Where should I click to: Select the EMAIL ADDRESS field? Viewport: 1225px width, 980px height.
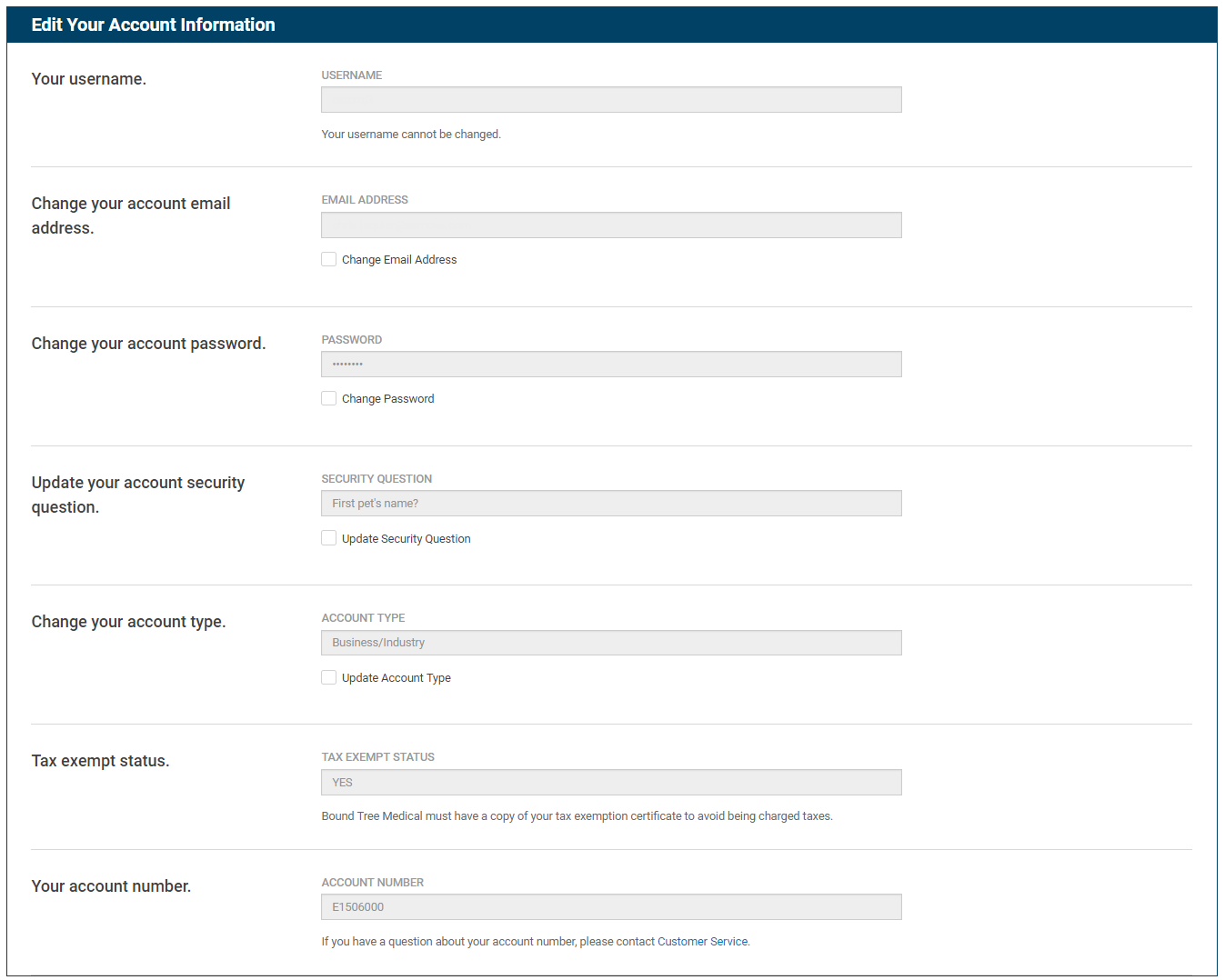tap(610, 225)
